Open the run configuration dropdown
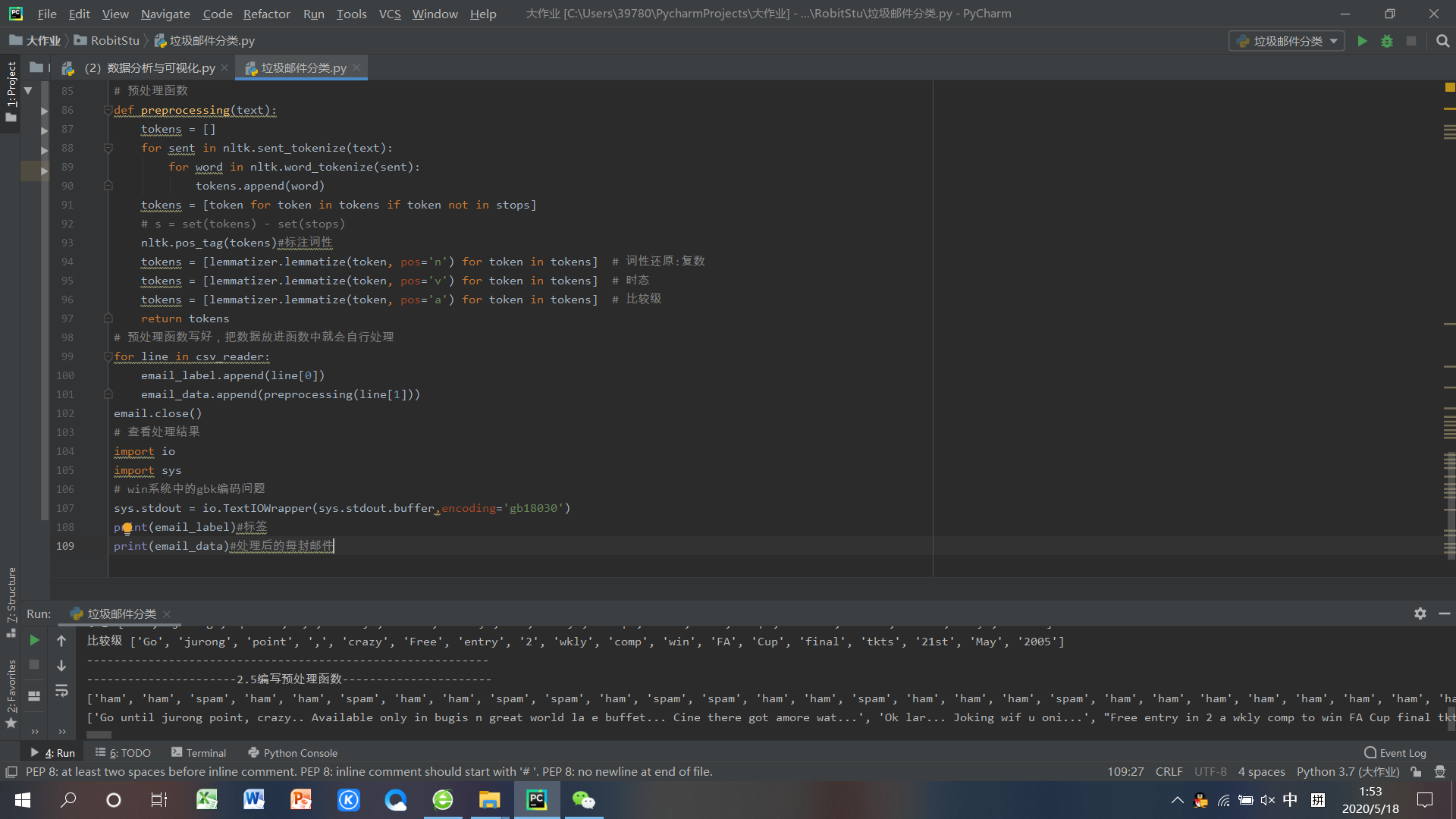Viewport: 1456px width, 819px height. point(1287,41)
